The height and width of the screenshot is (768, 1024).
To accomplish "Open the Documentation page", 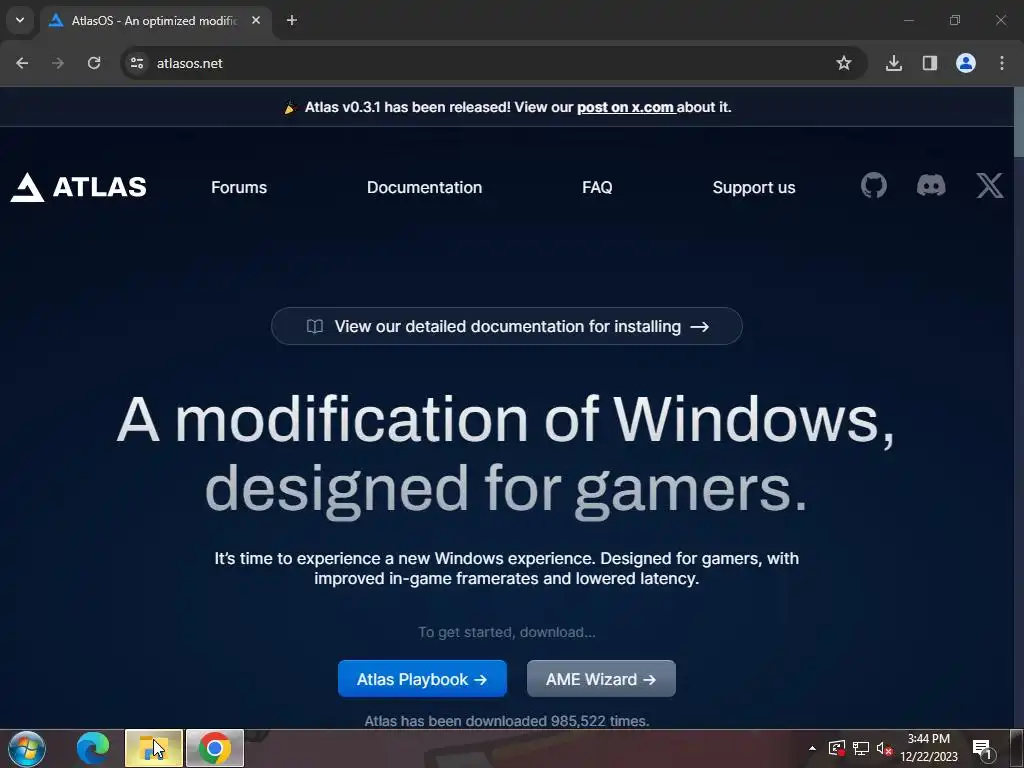I will coord(424,187).
